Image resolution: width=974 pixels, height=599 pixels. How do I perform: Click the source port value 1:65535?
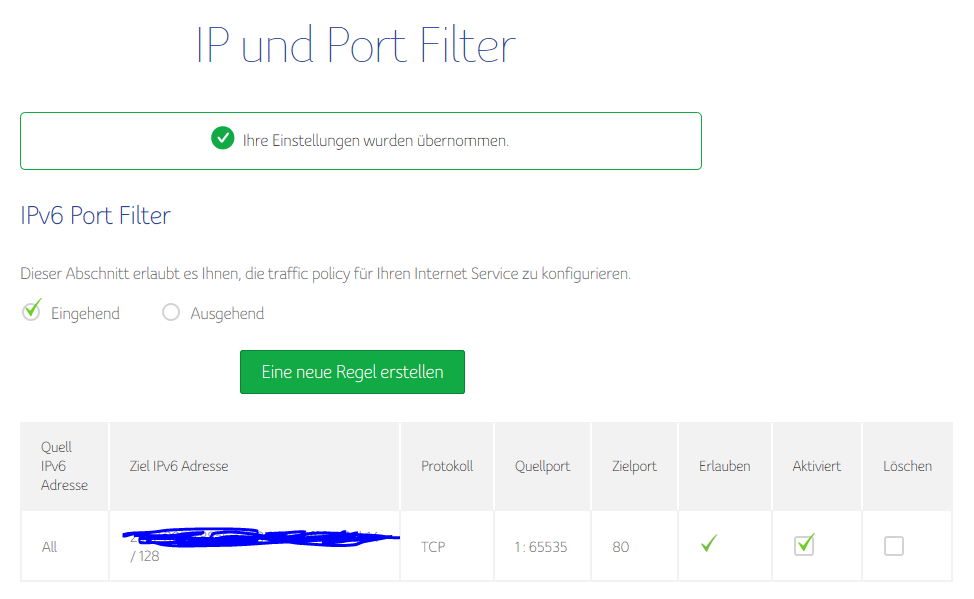(540, 547)
